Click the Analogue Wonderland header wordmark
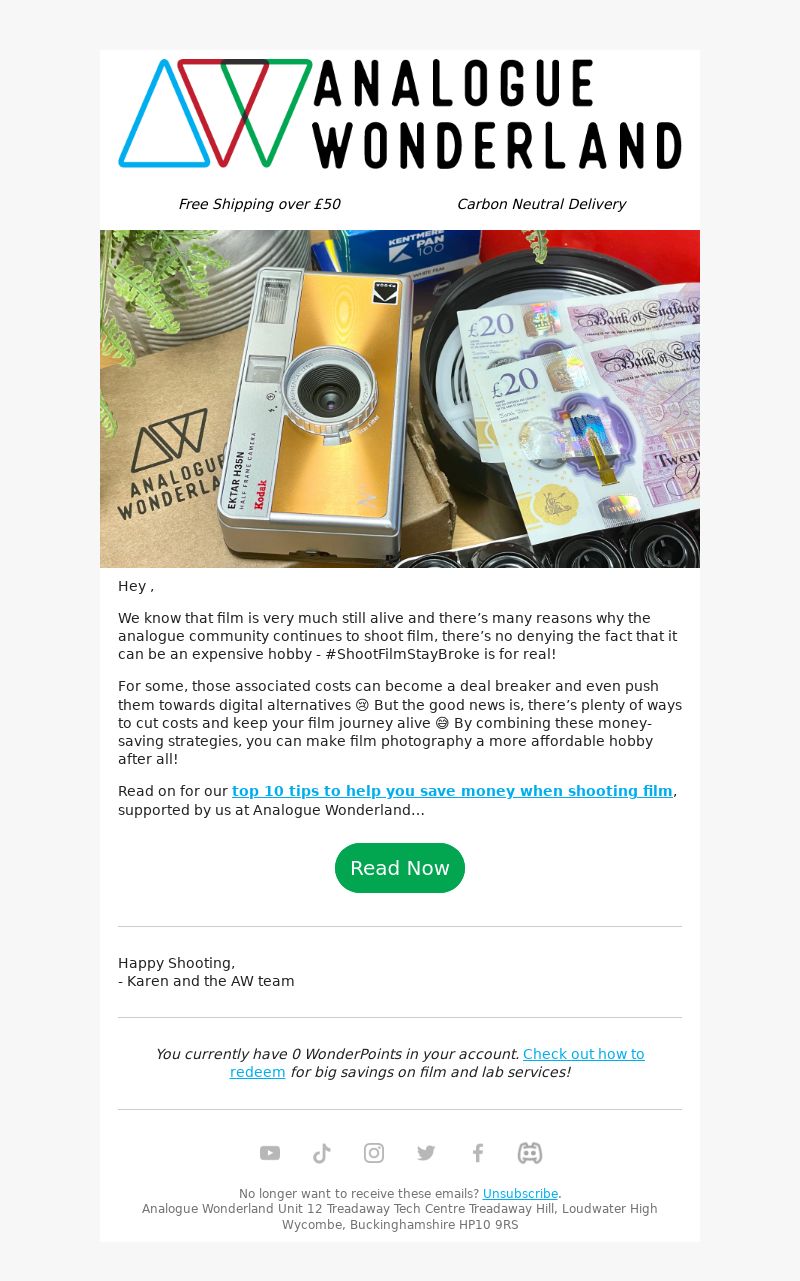 point(497,114)
